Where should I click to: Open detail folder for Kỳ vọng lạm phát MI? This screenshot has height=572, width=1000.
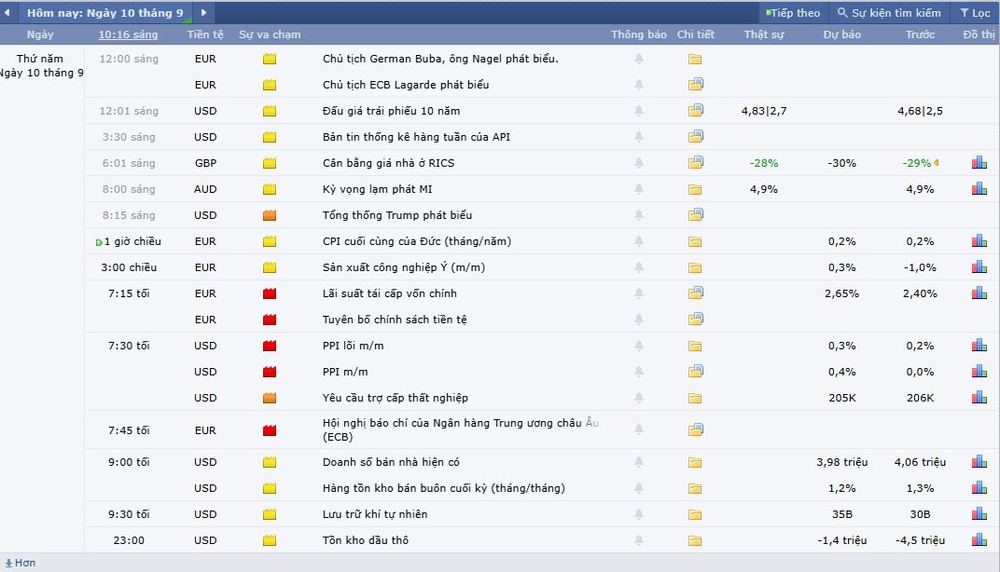[695, 189]
